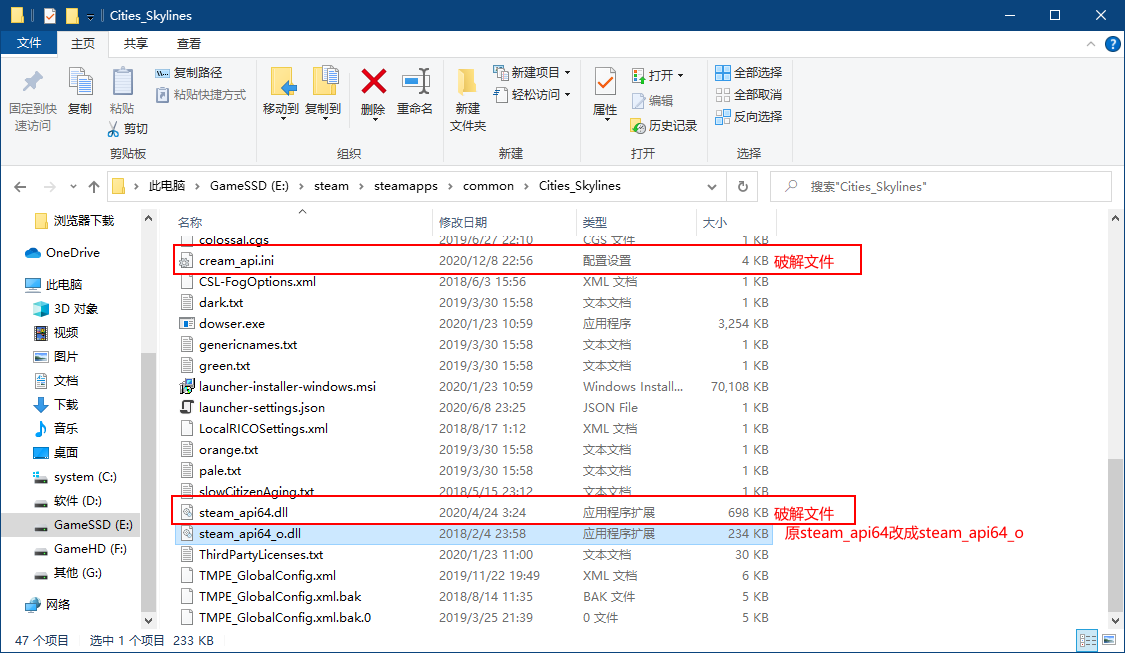This screenshot has height=653, width=1125.
Task: Select Downloads (下载) in the sidebar
Action: coord(65,405)
